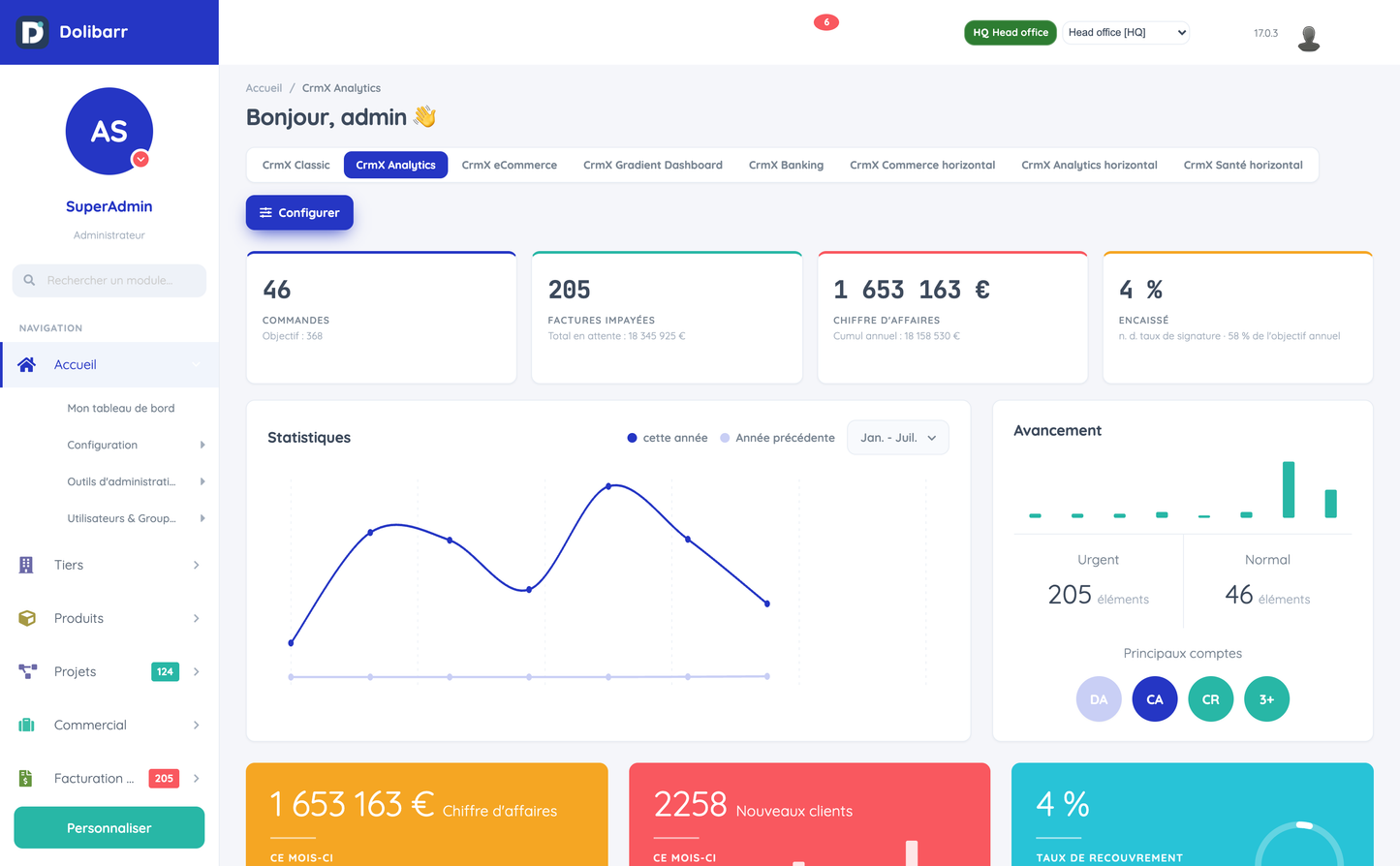Expand the Facturation menu chevron
The width and height of the screenshot is (1400, 866).
point(197,778)
